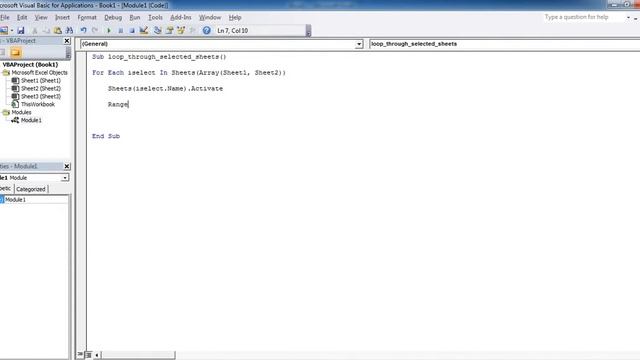Toggle Folders icon in Project Explorer

click(x=16, y=53)
